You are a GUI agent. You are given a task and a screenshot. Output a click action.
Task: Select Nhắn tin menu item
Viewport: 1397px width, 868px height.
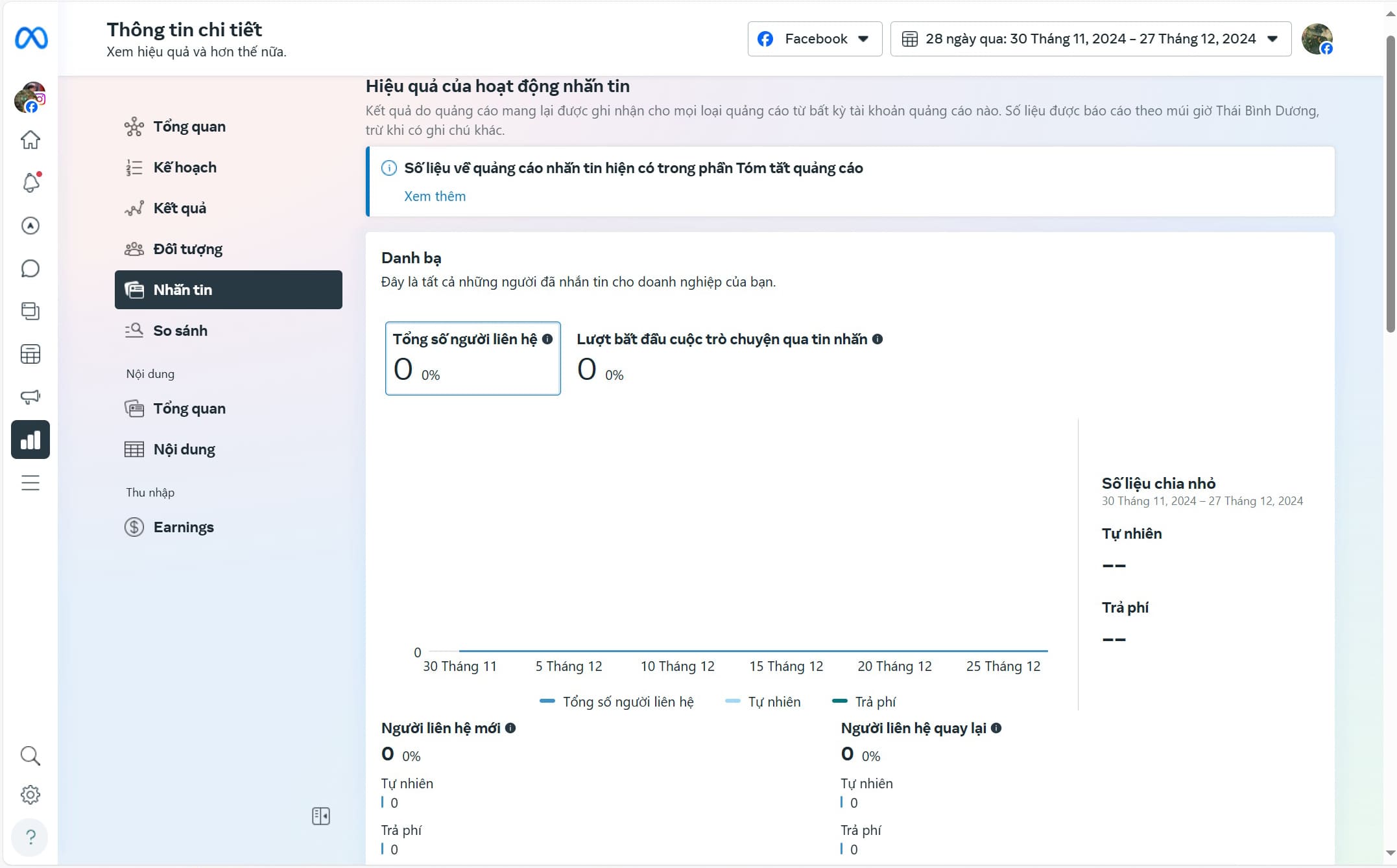click(228, 290)
